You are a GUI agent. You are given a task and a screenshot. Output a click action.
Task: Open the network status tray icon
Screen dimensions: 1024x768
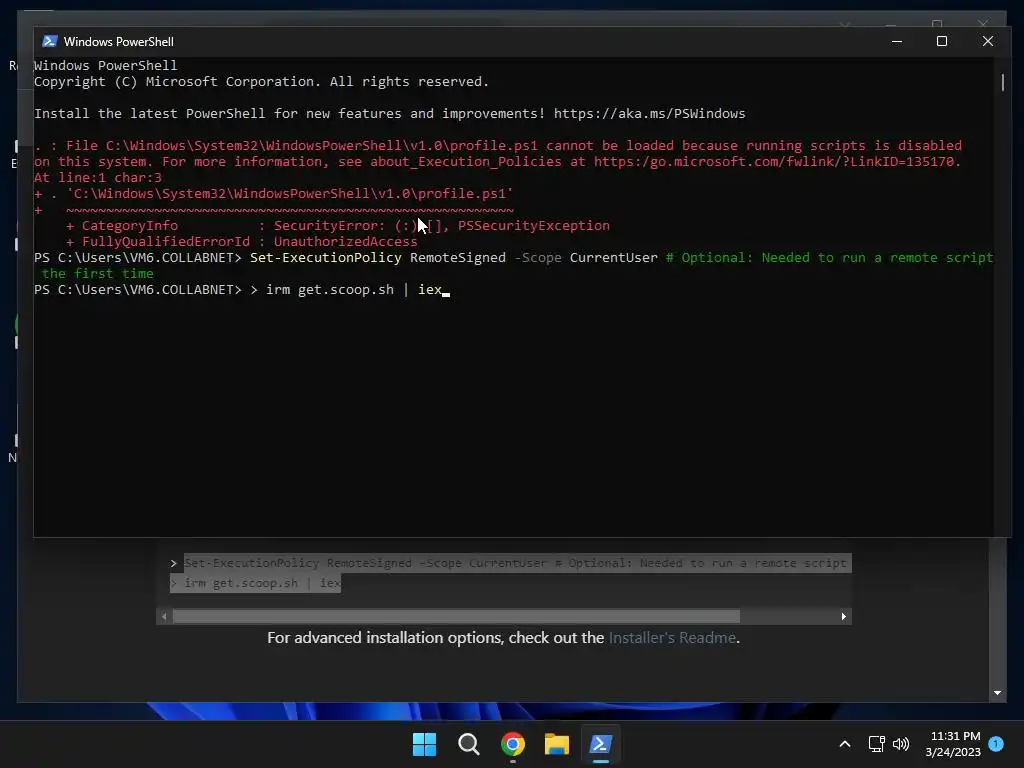876,744
